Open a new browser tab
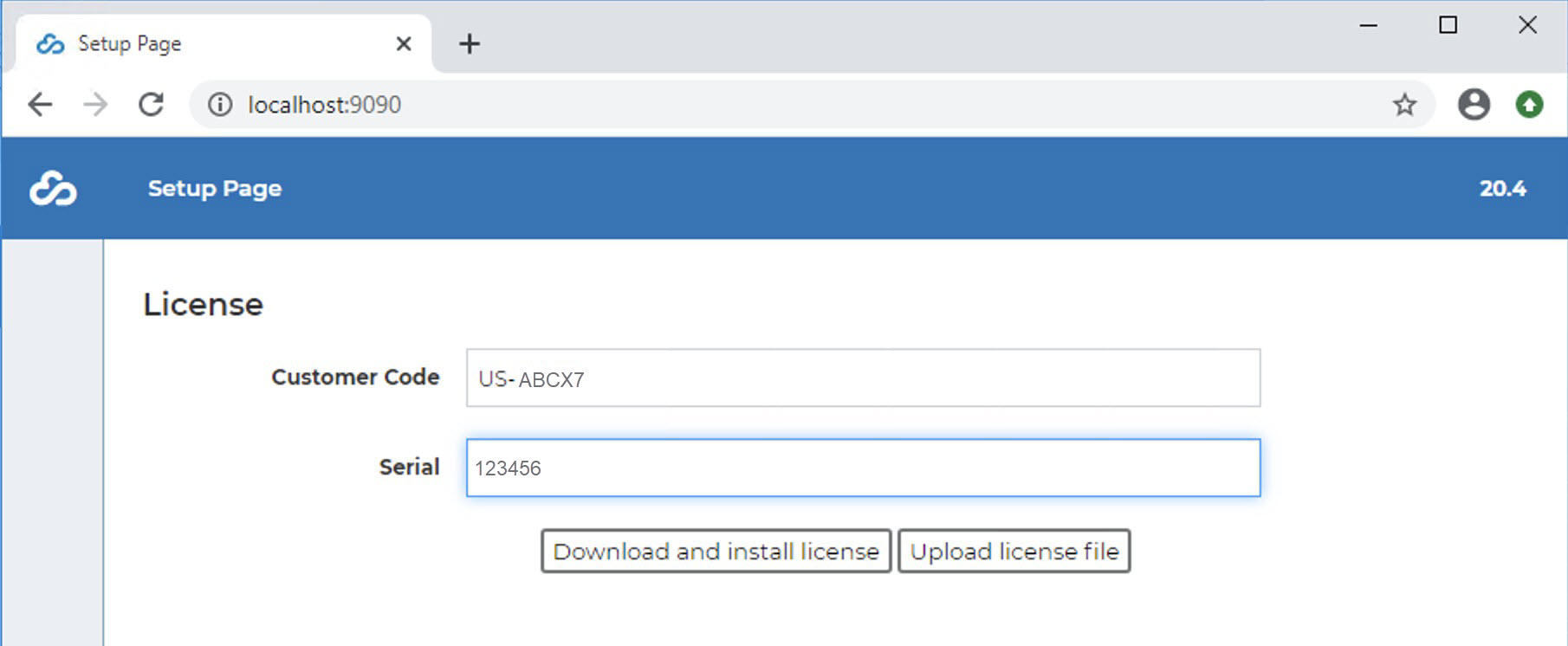Screen dimensions: 1568x646 [x=469, y=43]
